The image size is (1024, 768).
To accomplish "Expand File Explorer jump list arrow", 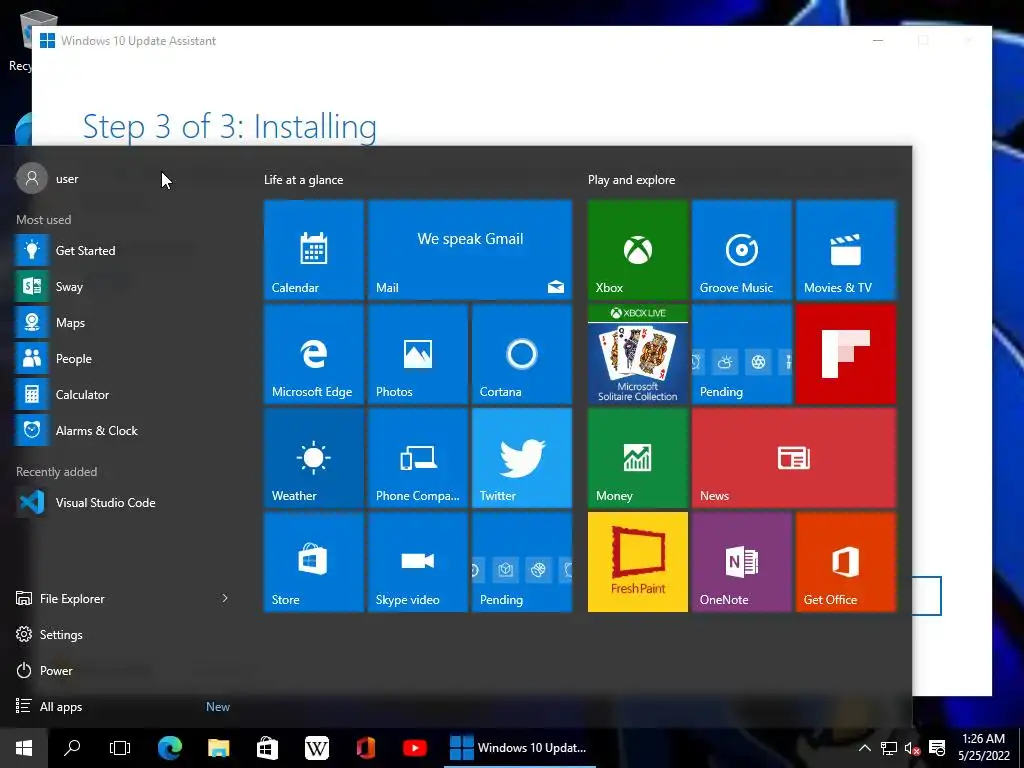I will click(225, 598).
